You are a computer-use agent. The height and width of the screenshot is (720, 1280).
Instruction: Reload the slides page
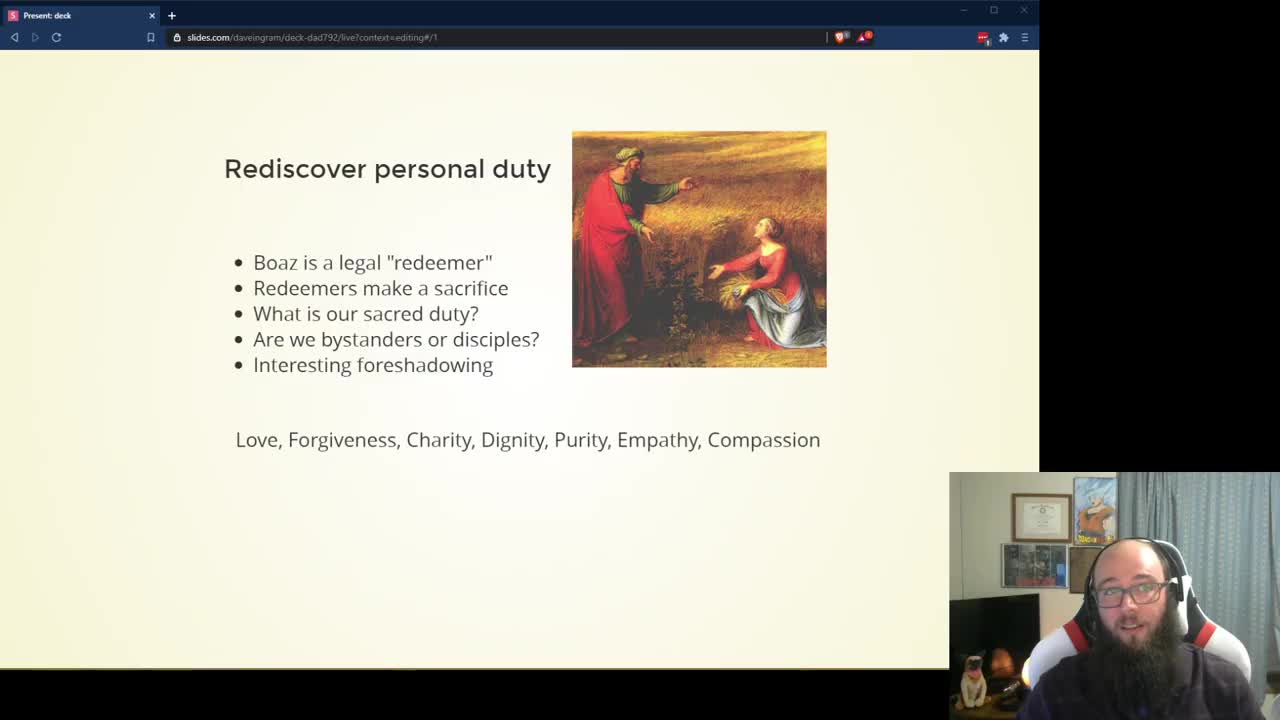56,37
